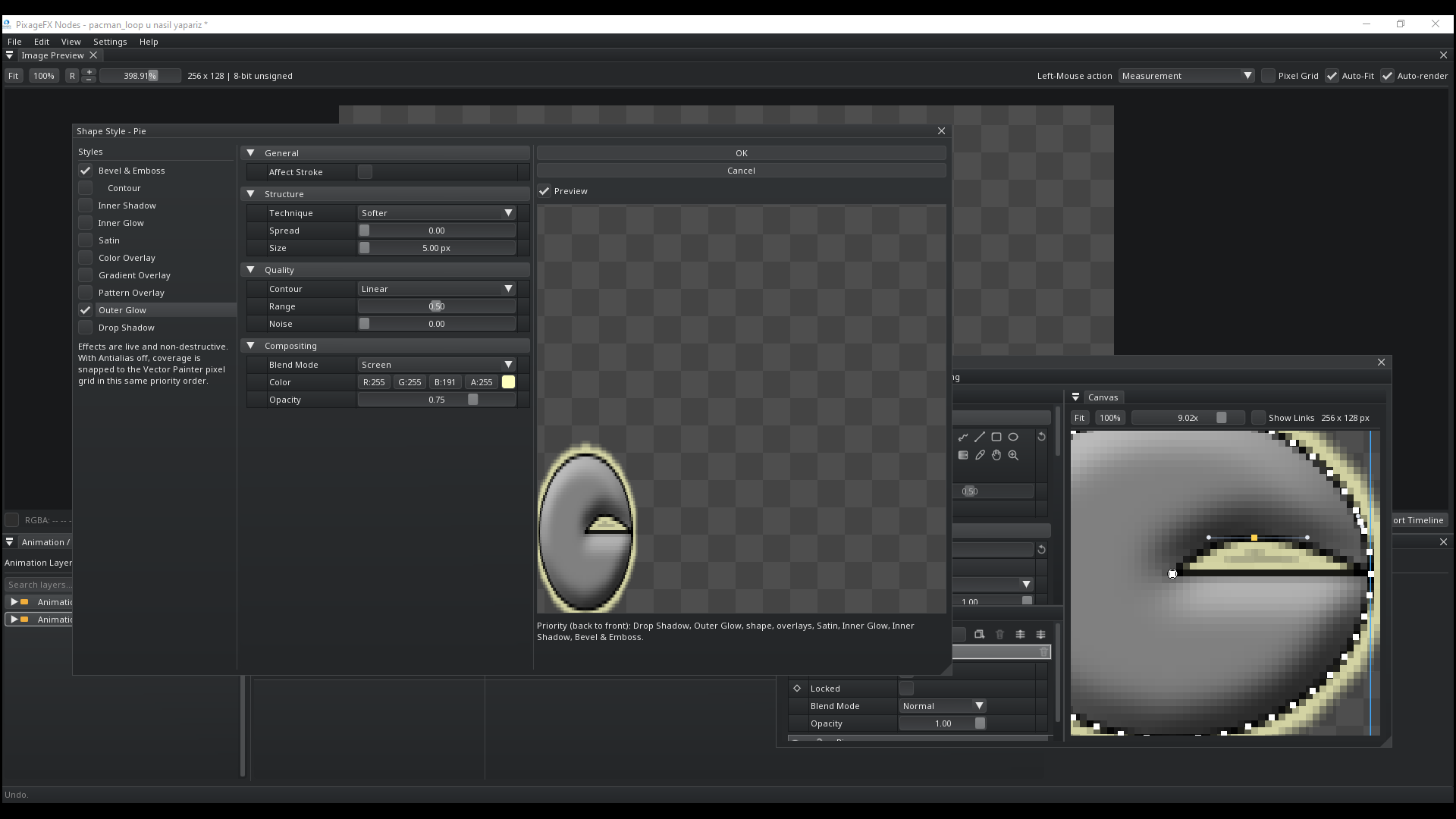Uncheck the Preview checkbox
The width and height of the screenshot is (1456, 819).
pos(544,191)
